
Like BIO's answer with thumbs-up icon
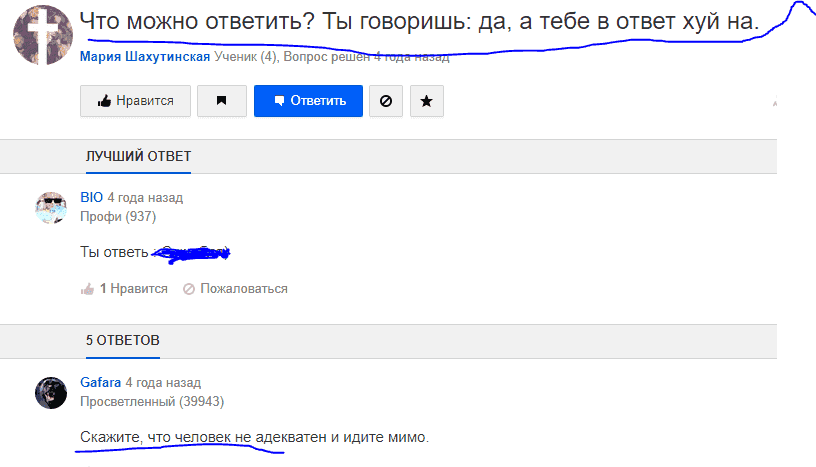click(88, 289)
